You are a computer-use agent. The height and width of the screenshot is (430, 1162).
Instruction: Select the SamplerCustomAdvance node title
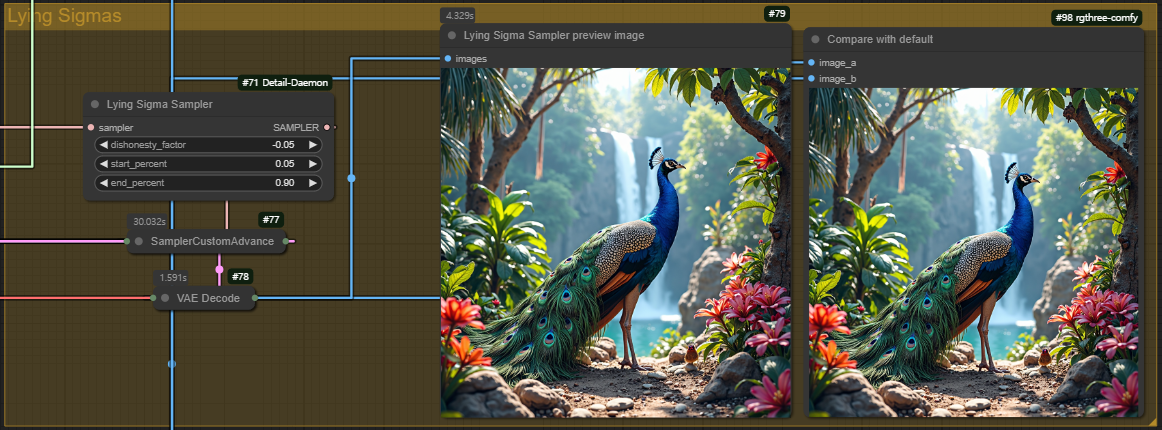tap(213, 241)
